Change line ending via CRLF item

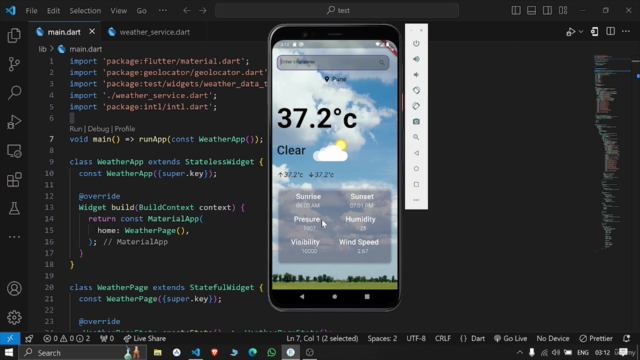click(x=443, y=338)
